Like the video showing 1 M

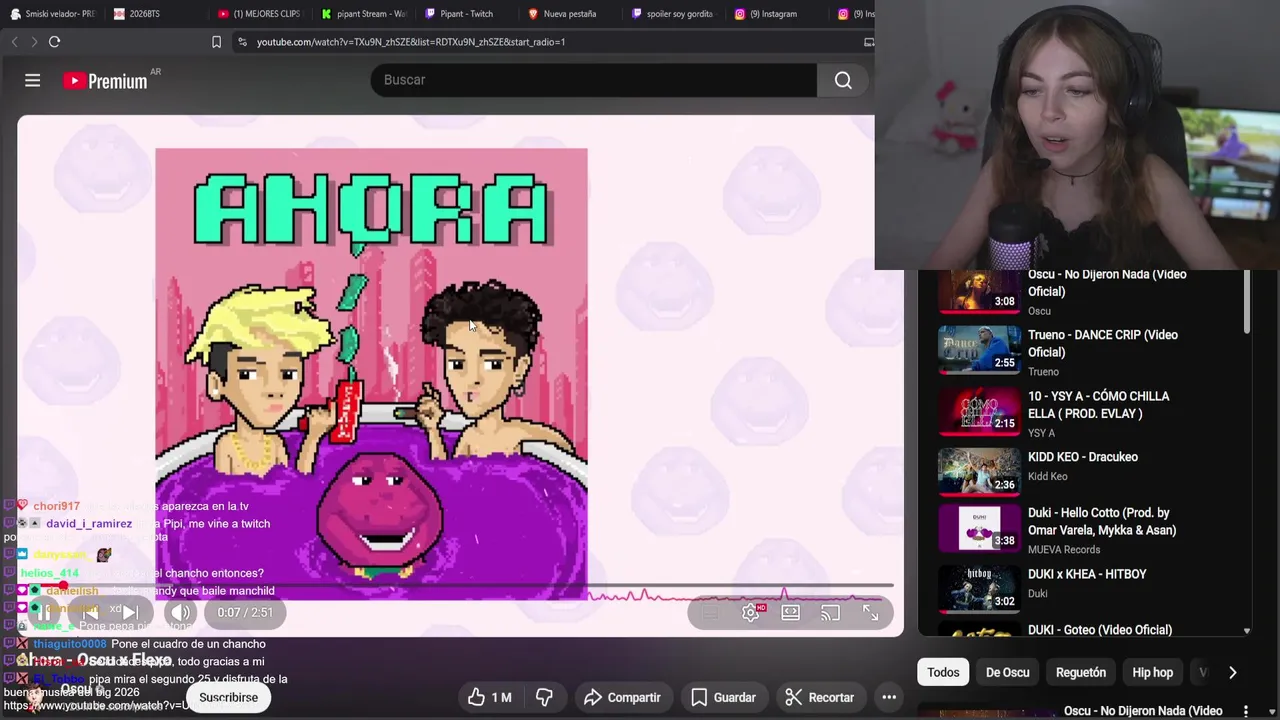coord(489,697)
